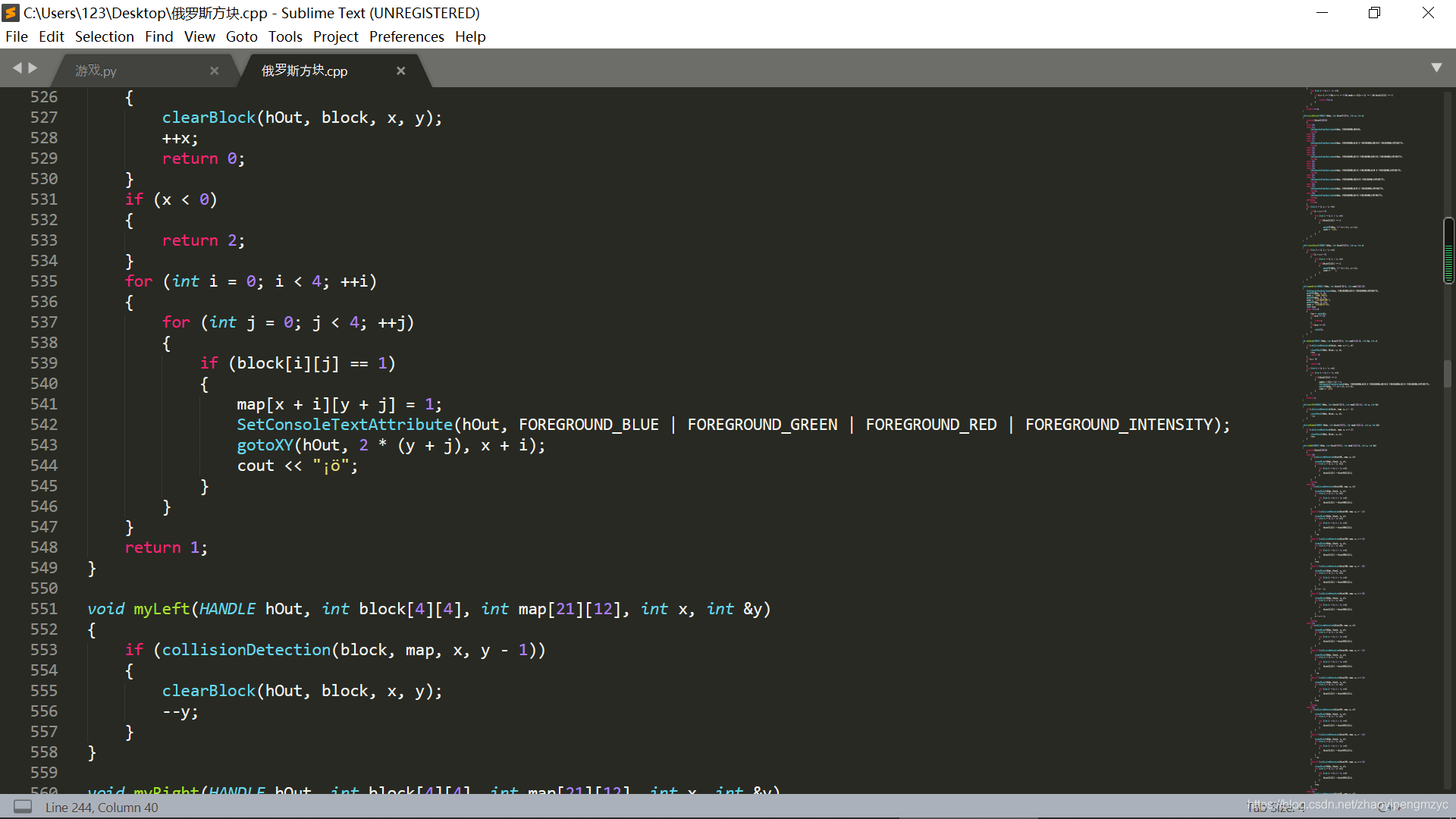Close the 游戏.py tab
Image resolution: width=1456 pixels, height=819 pixels.
[x=215, y=71]
